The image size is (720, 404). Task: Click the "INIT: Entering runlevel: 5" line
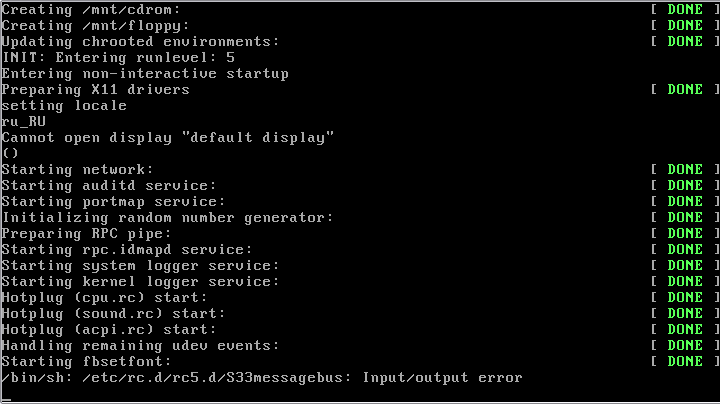coord(110,57)
